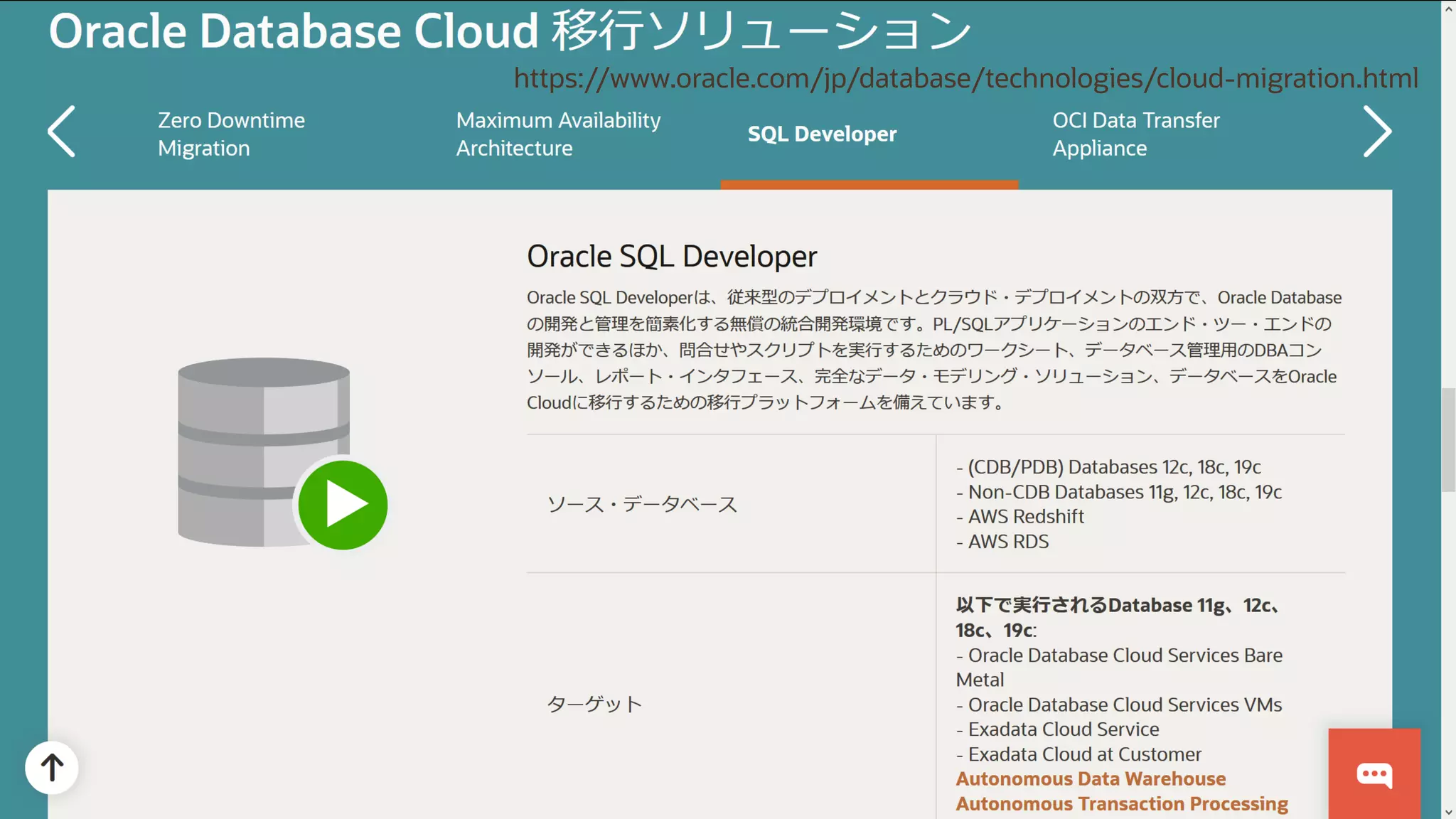Select the Zero Downtime Migration tab
The height and width of the screenshot is (819, 1456).
231,134
